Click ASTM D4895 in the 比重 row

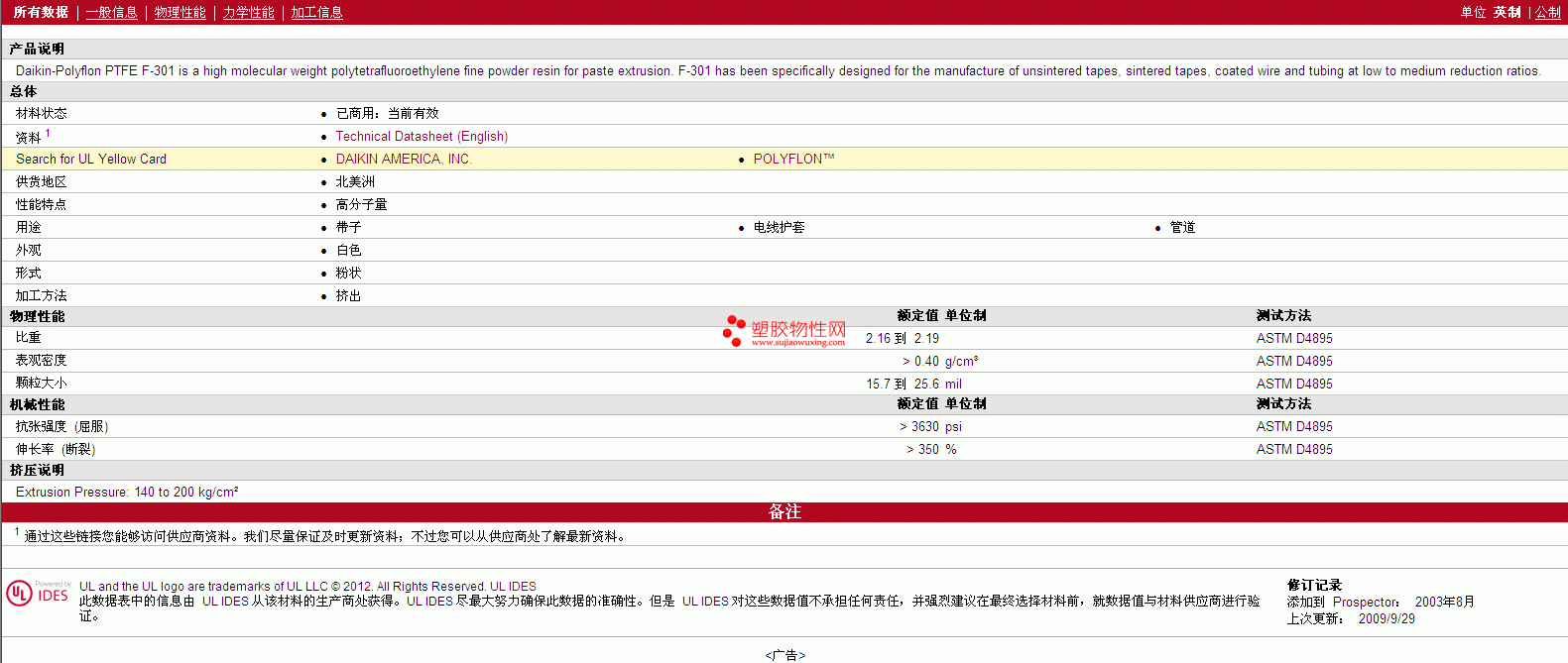click(x=1294, y=338)
